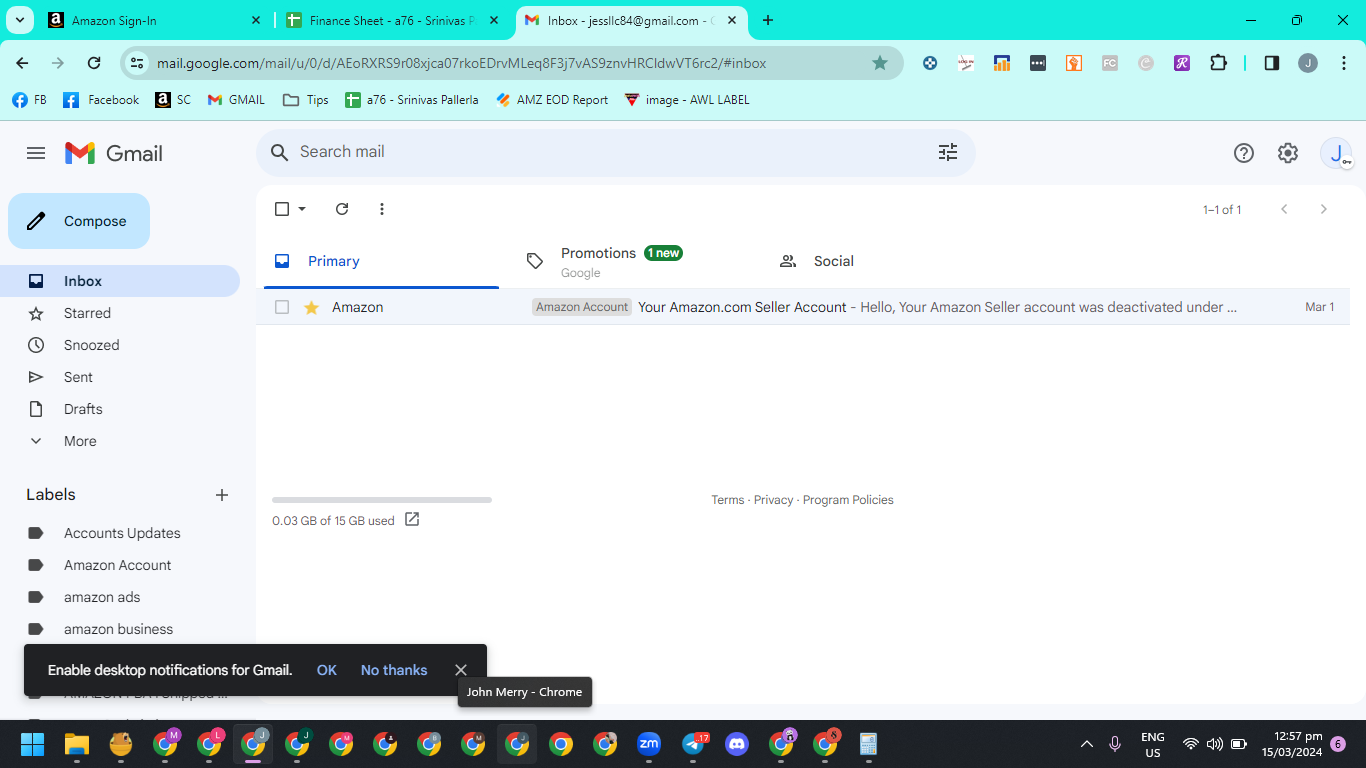The width and height of the screenshot is (1366, 768).
Task: Open Calculator from the taskbar
Action: [x=869, y=744]
